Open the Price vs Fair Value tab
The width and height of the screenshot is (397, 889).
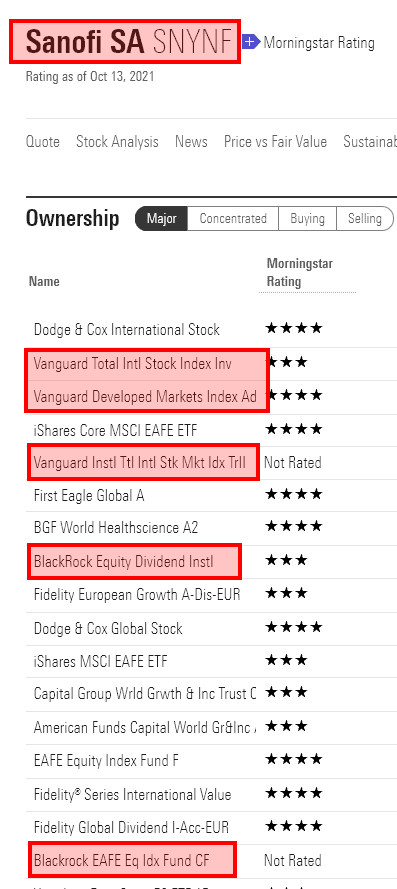pos(275,142)
